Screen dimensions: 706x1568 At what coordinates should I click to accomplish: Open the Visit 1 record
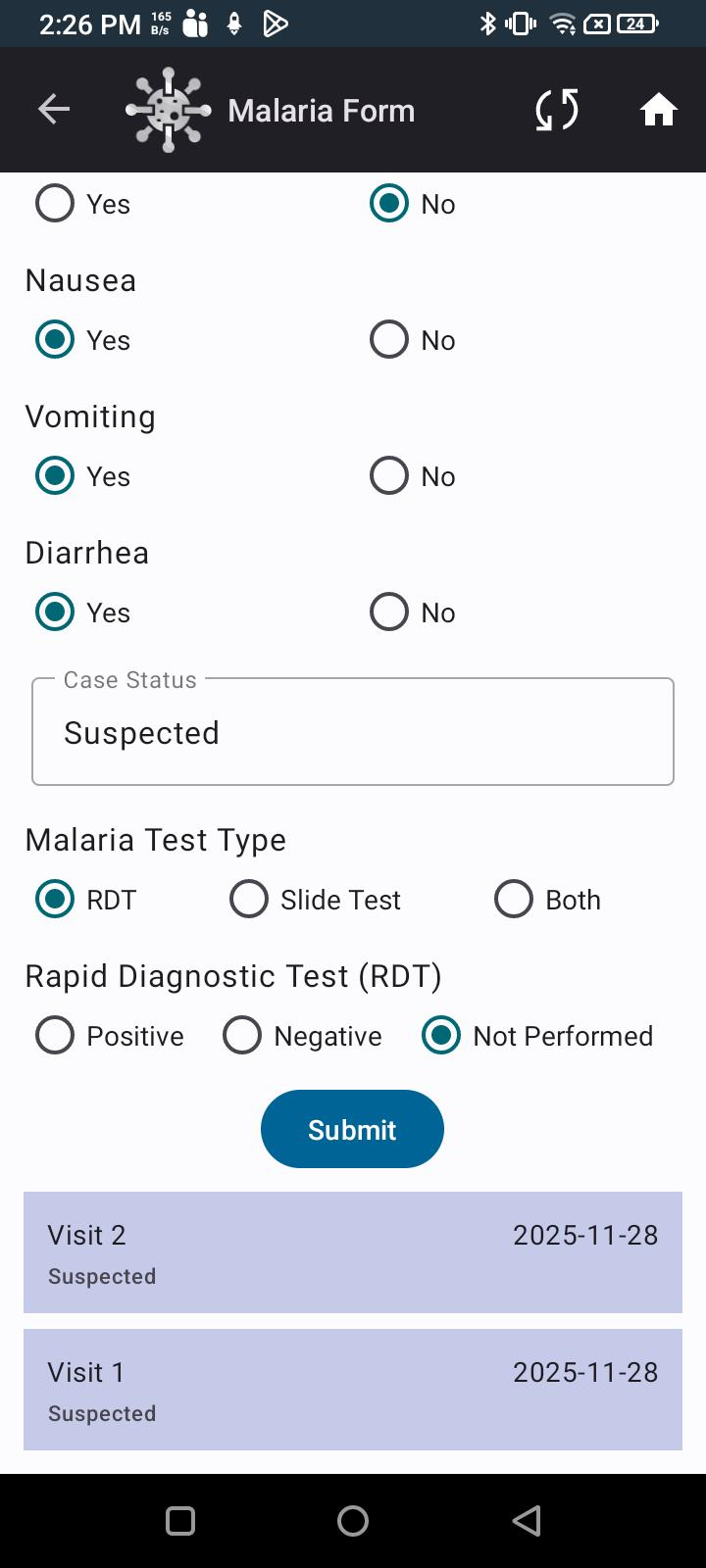(353, 1390)
